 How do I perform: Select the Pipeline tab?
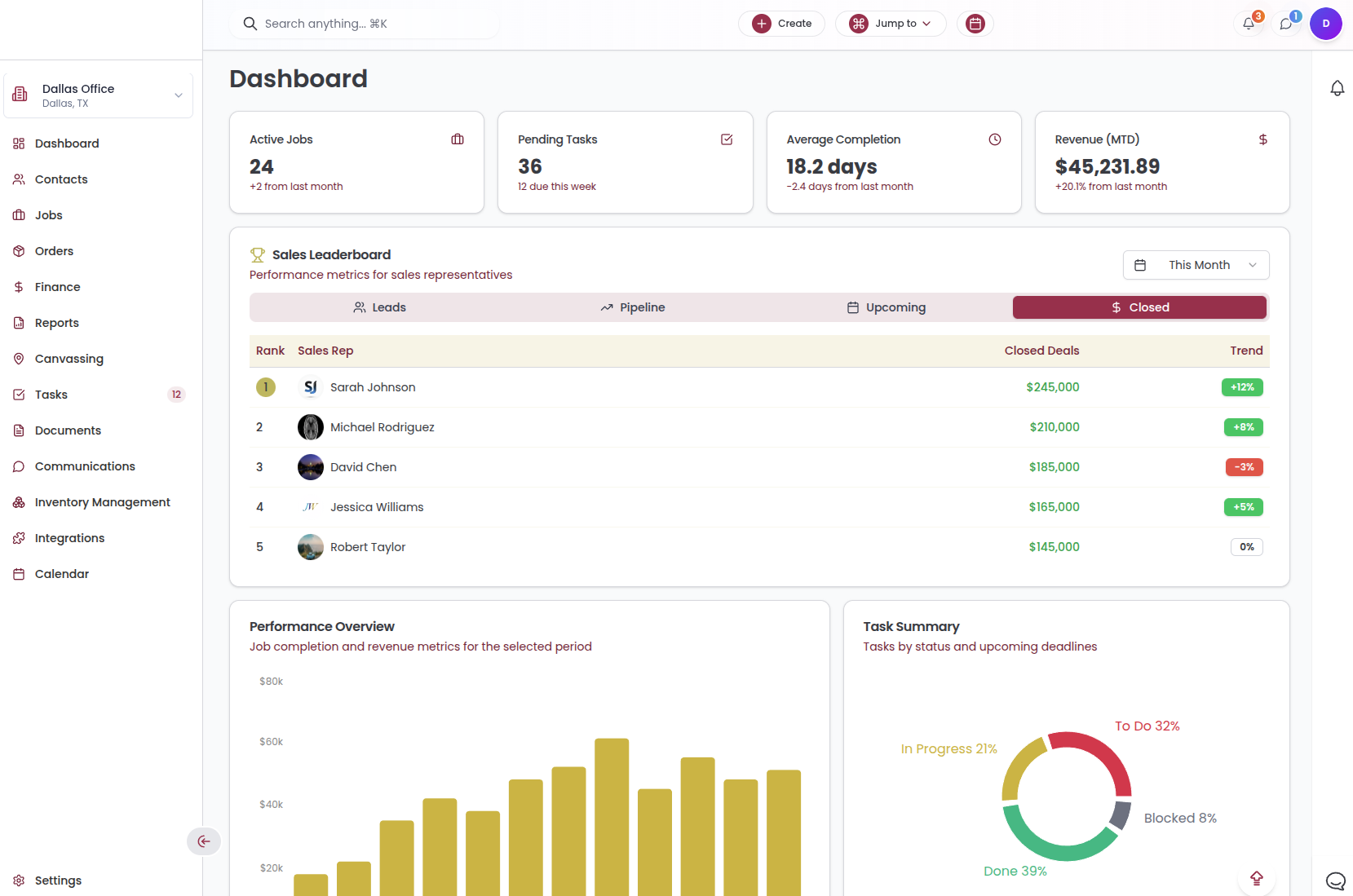[x=633, y=307]
